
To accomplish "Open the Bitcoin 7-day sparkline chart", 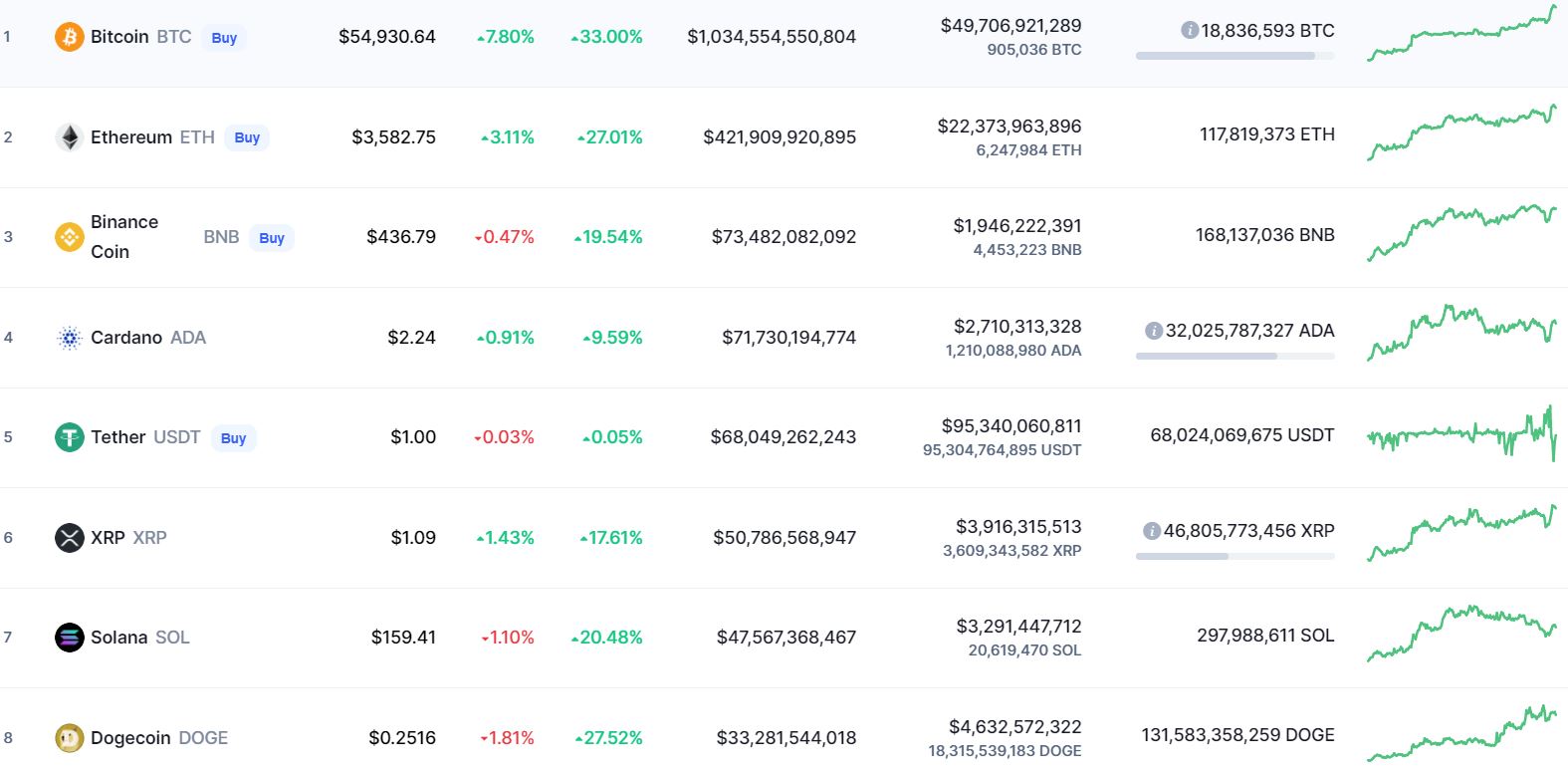I will pos(1461,35).
